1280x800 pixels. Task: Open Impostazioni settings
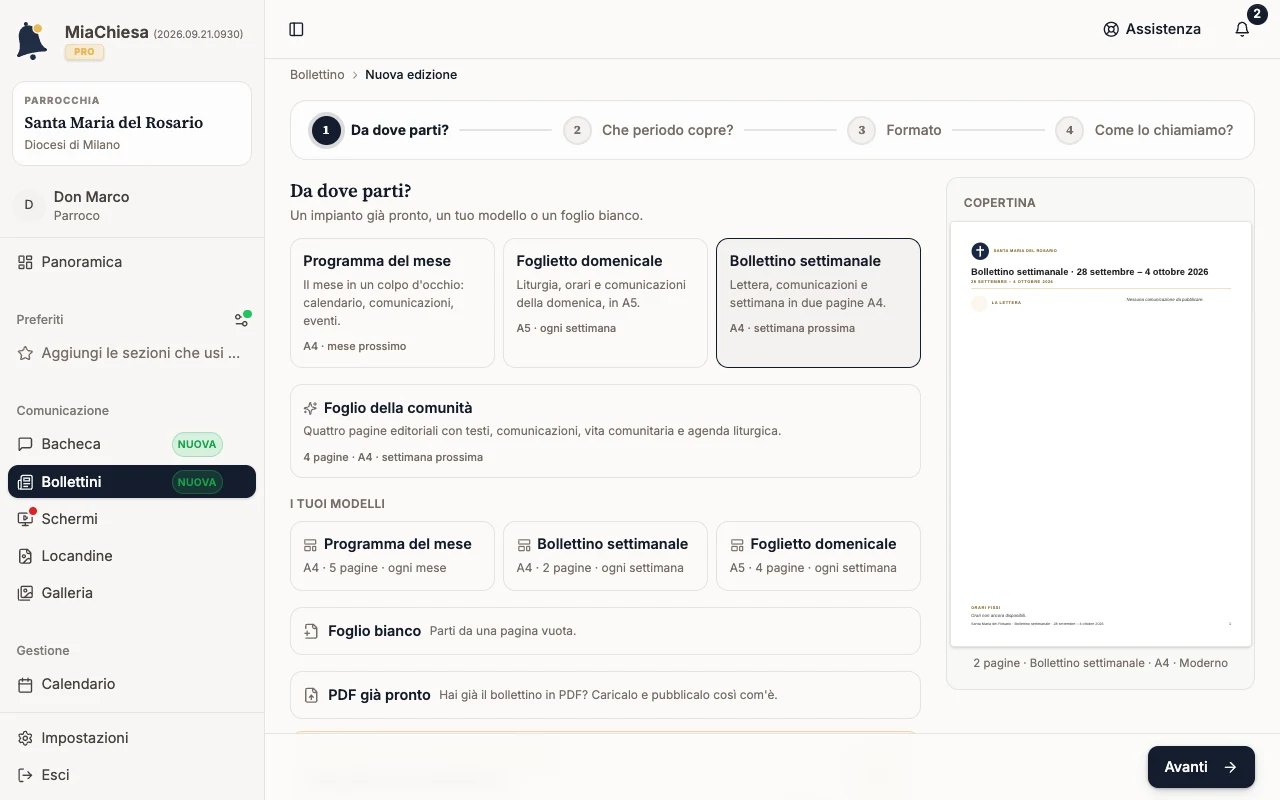(x=132, y=738)
